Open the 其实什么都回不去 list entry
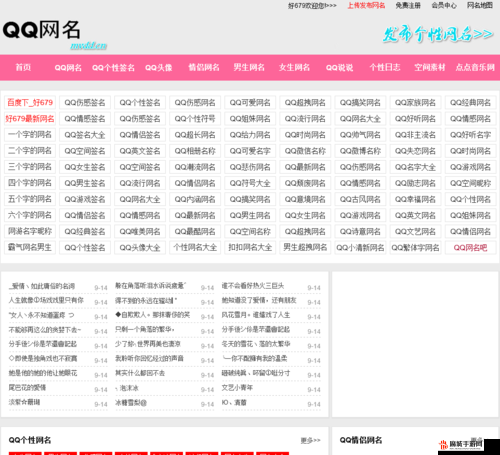 [x=140, y=373]
